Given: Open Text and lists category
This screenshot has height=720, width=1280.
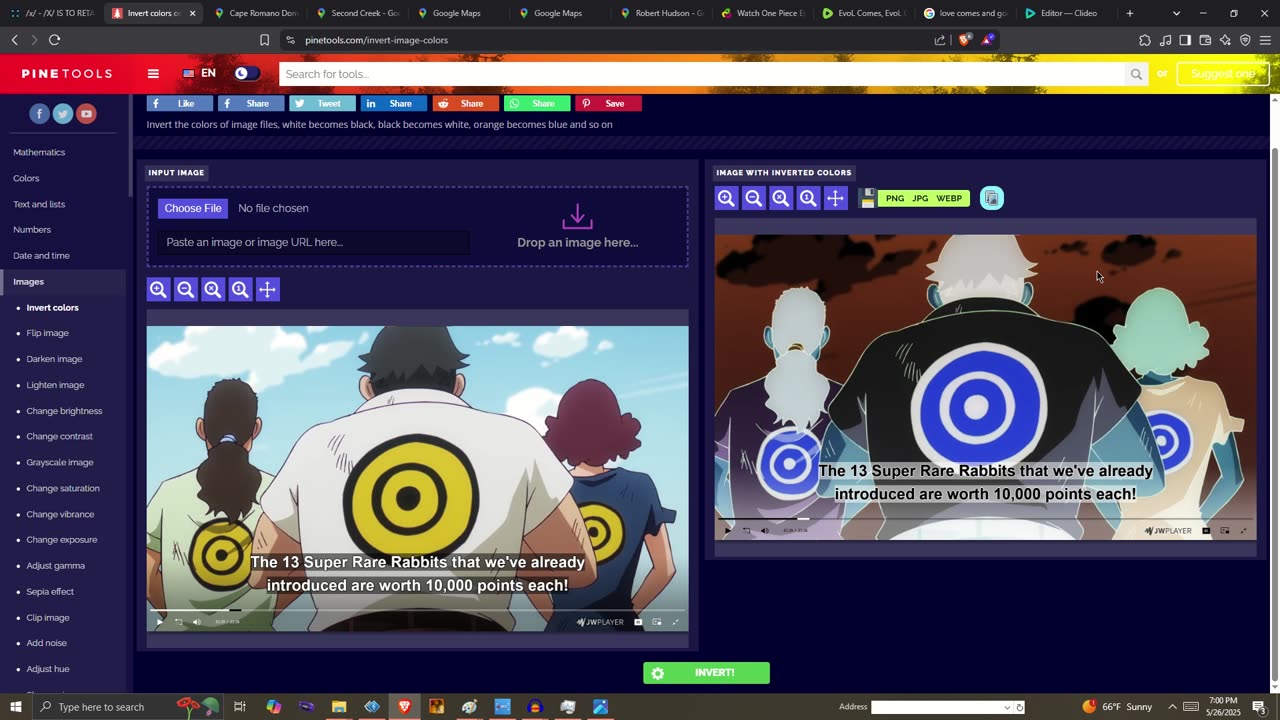Looking at the screenshot, I should pyautogui.click(x=39, y=204).
